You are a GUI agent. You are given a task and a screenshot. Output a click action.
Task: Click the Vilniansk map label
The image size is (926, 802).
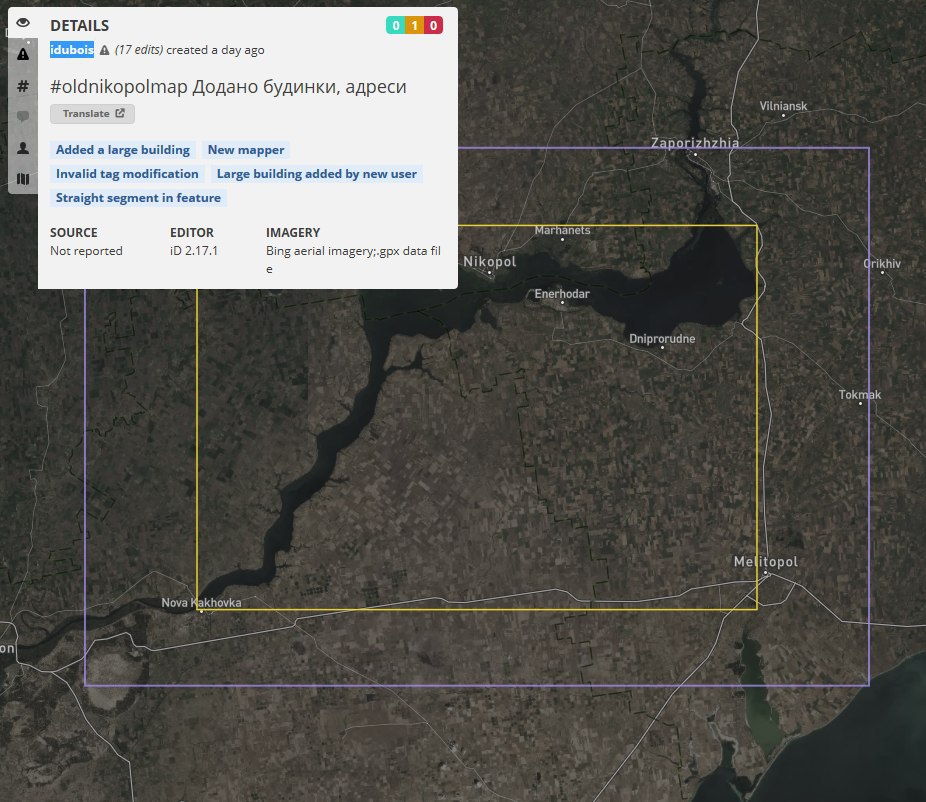(783, 106)
